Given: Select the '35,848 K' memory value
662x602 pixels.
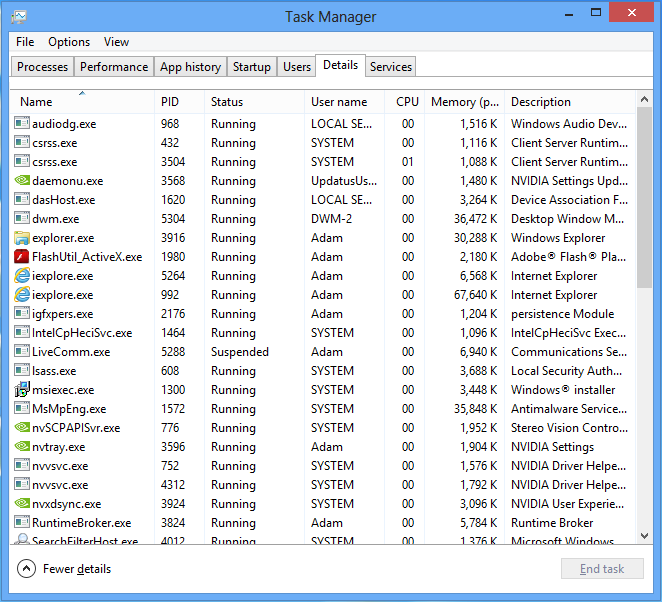Looking at the screenshot, I should click(x=475, y=409).
